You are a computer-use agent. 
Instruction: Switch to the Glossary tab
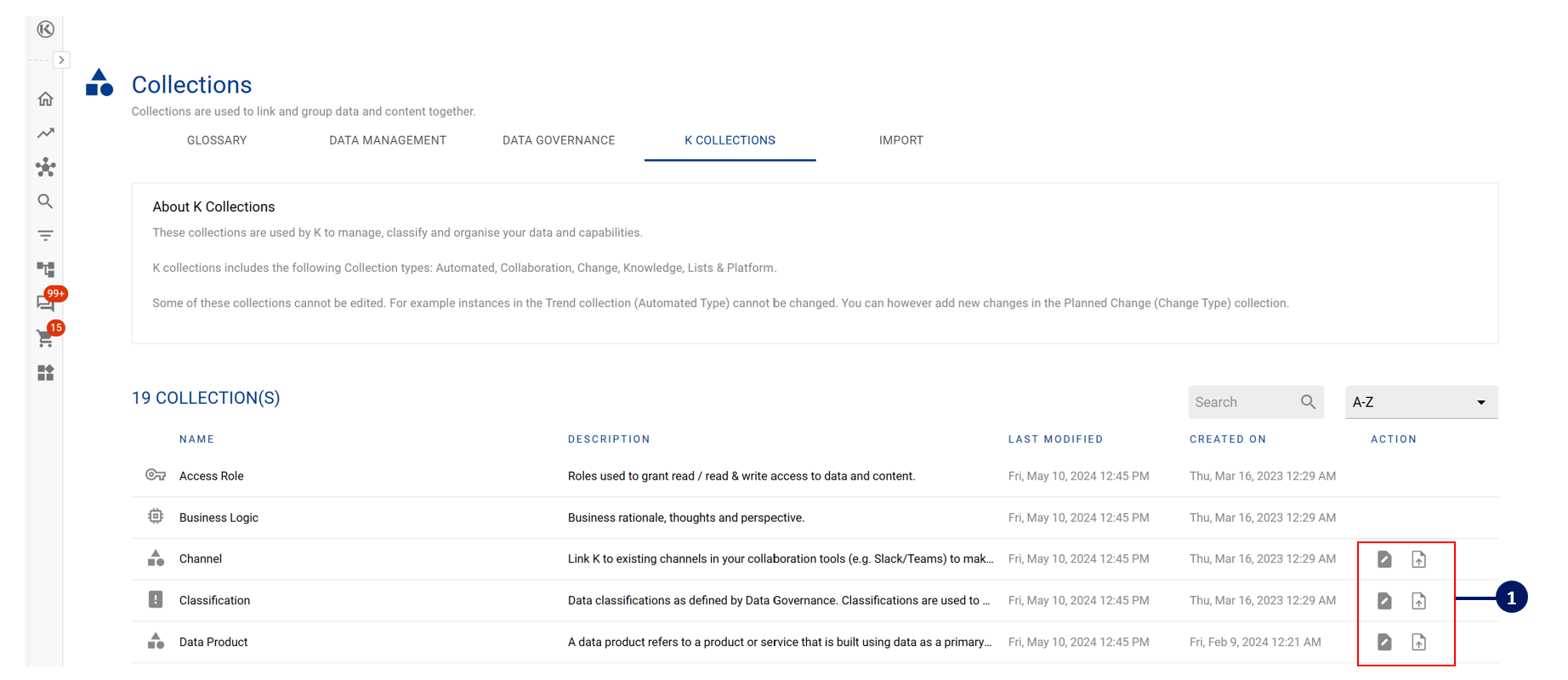coord(217,140)
